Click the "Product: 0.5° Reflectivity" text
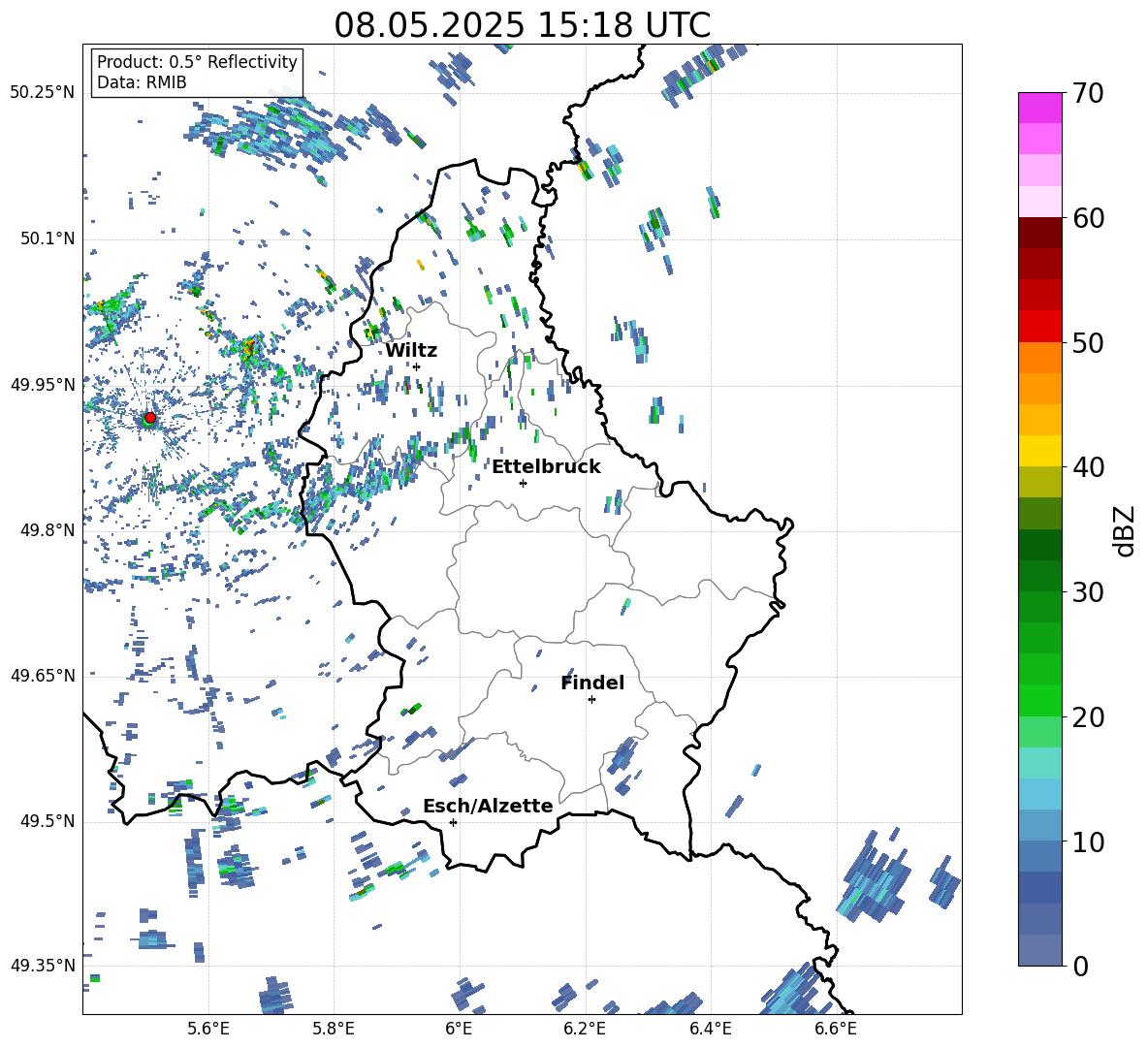Image resolution: width=1148 pixels, height=1048 pixels. pyautogui.click(x=197, y=61)
